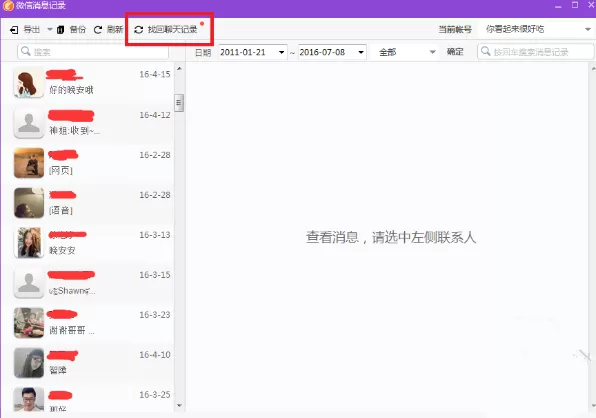Click avatar of contact dated 16-4-10
Viewport: 596px width, 418px height.
29,363
